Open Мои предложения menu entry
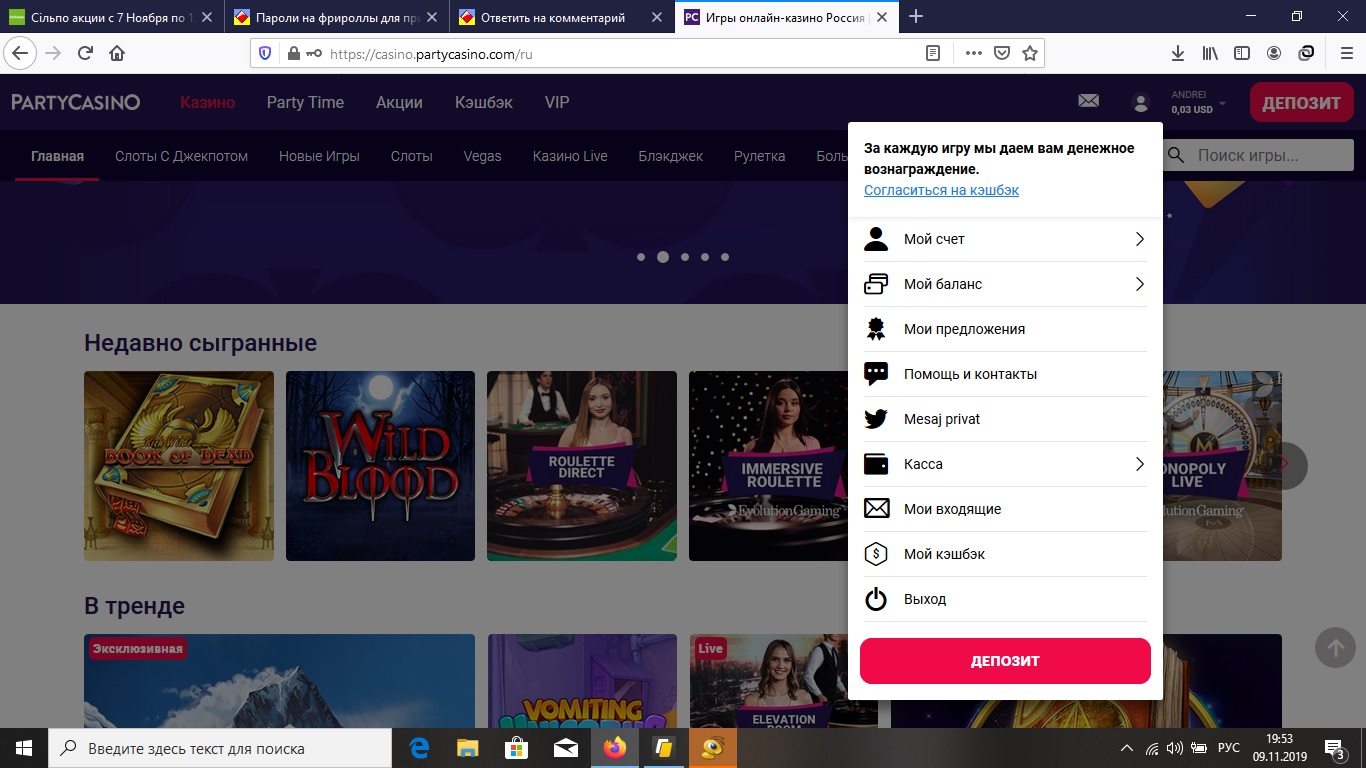Screen dimensions: 1366x768 tap(1005, 329)
